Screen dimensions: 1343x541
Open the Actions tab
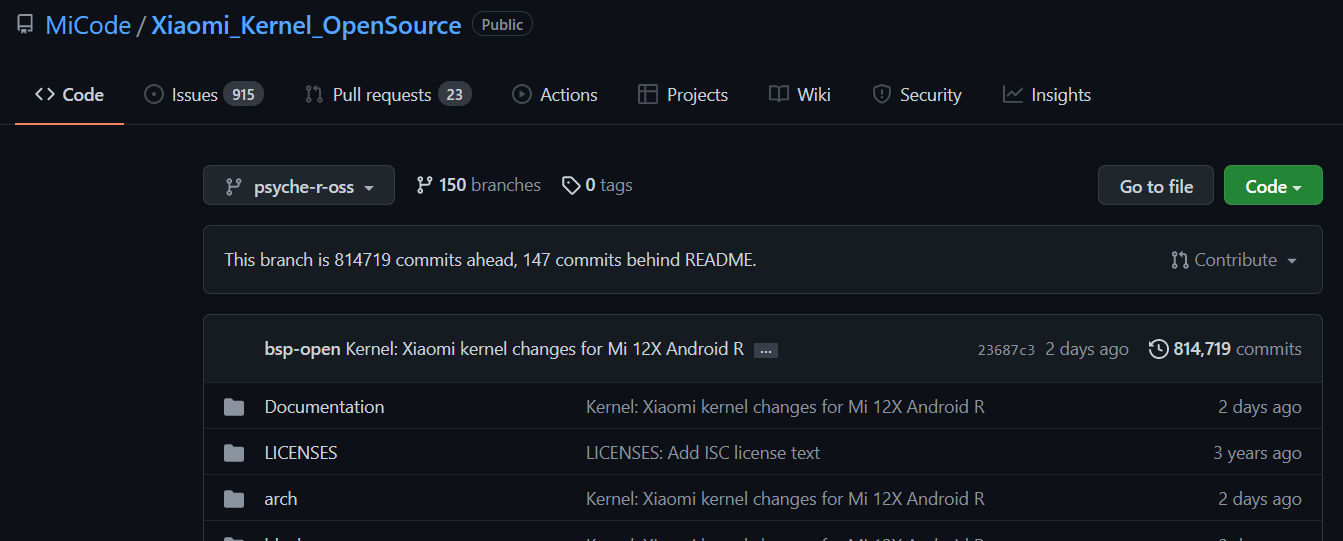(x=555, y=95)
